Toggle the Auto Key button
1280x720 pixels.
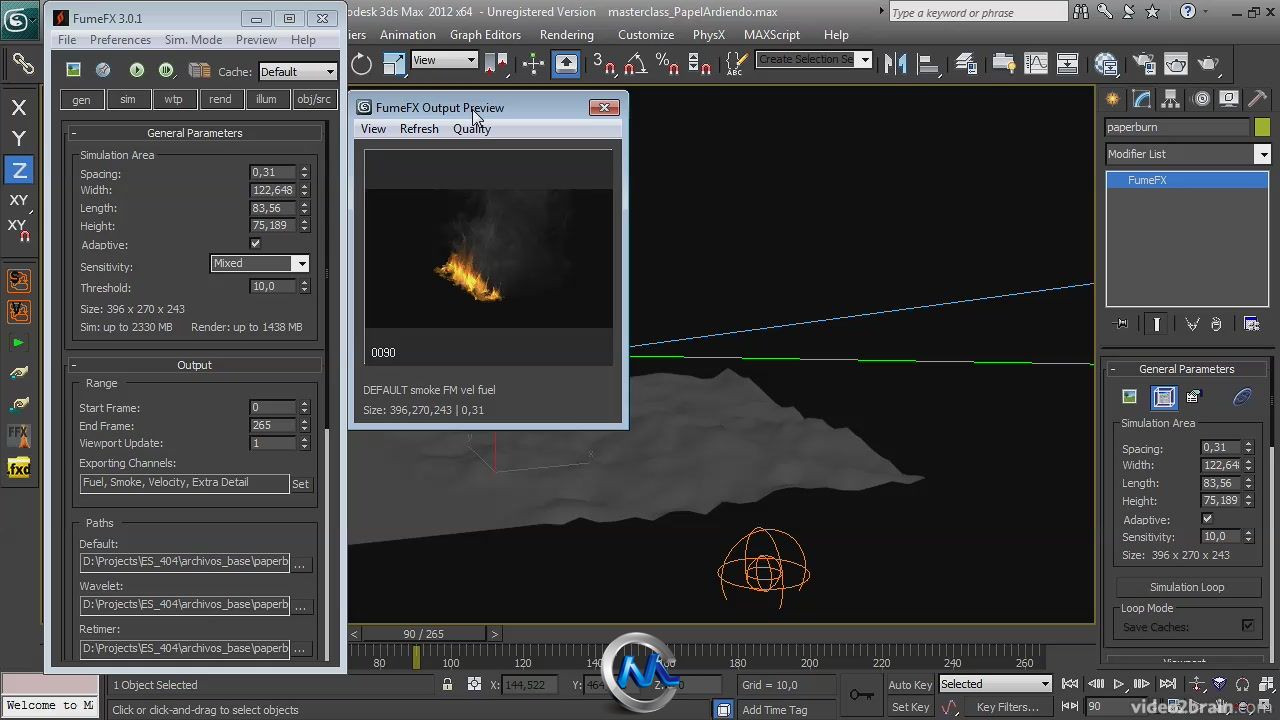(x=909, y=685)
